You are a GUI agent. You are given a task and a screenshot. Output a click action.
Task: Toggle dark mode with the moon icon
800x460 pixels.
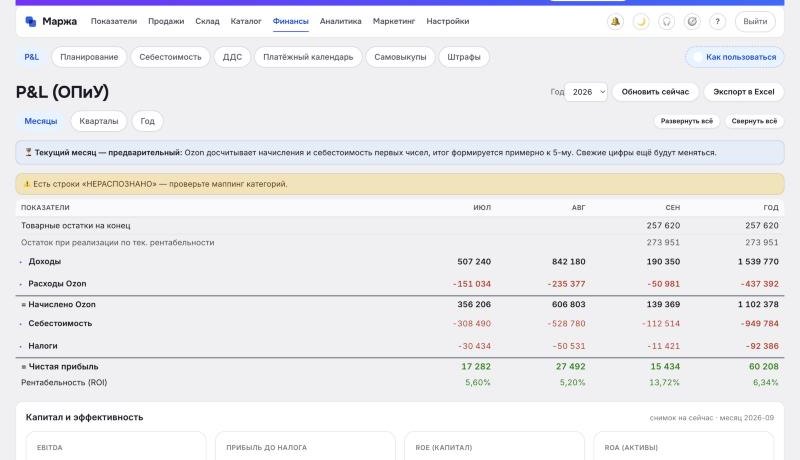coord(641,21)
